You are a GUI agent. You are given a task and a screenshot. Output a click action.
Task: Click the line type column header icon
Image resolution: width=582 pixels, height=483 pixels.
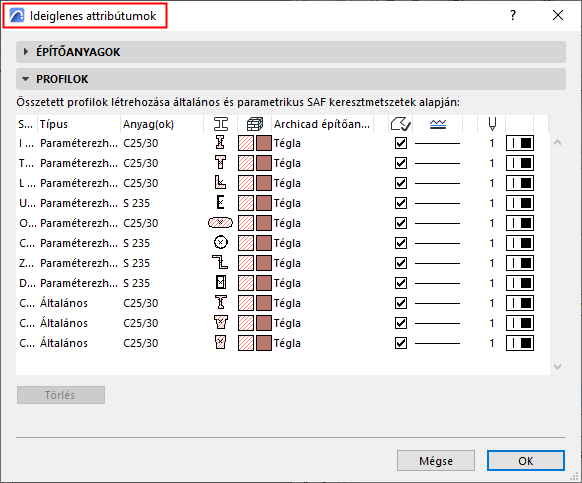click(x=438, y=124)
